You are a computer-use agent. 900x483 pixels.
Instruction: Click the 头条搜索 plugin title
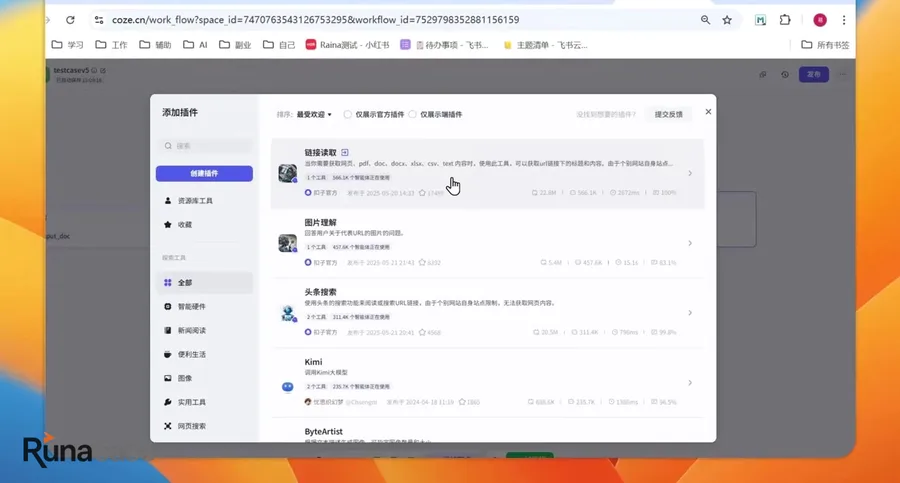coord(320,292)
